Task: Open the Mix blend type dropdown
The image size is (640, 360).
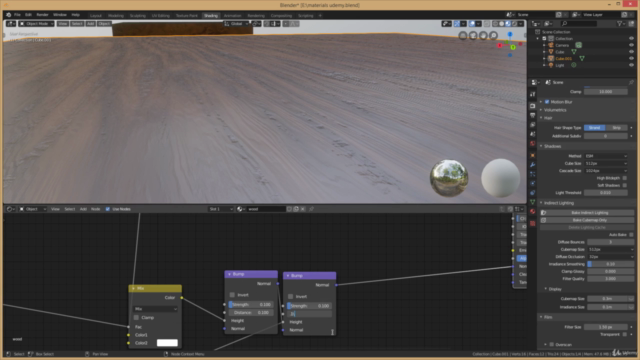Action: tap(155, 309)
